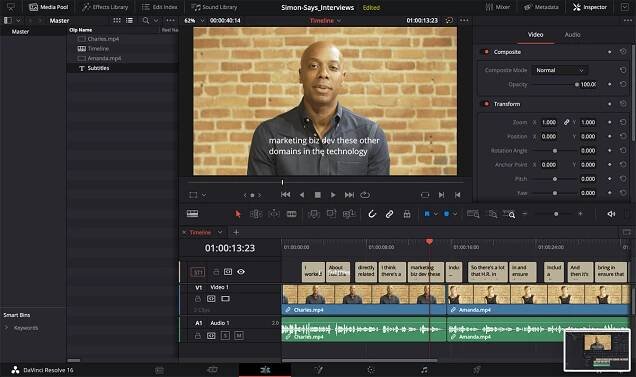Select the Blade Edit Mode tool
The width and height of the screenshot is (636, 377).
pyautogui.click(x=291, y=214)
